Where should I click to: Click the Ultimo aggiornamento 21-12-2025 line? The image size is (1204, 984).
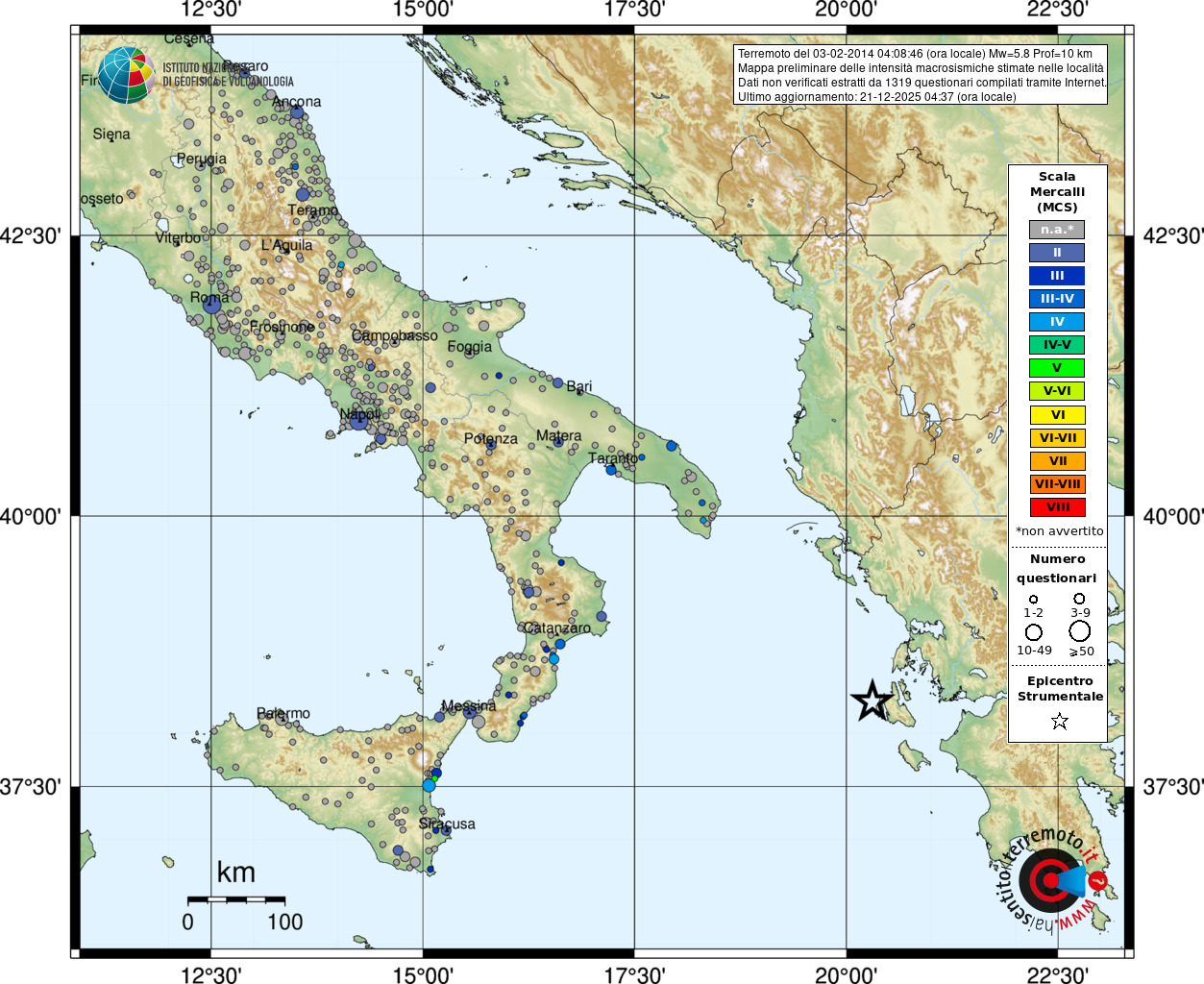876,97
